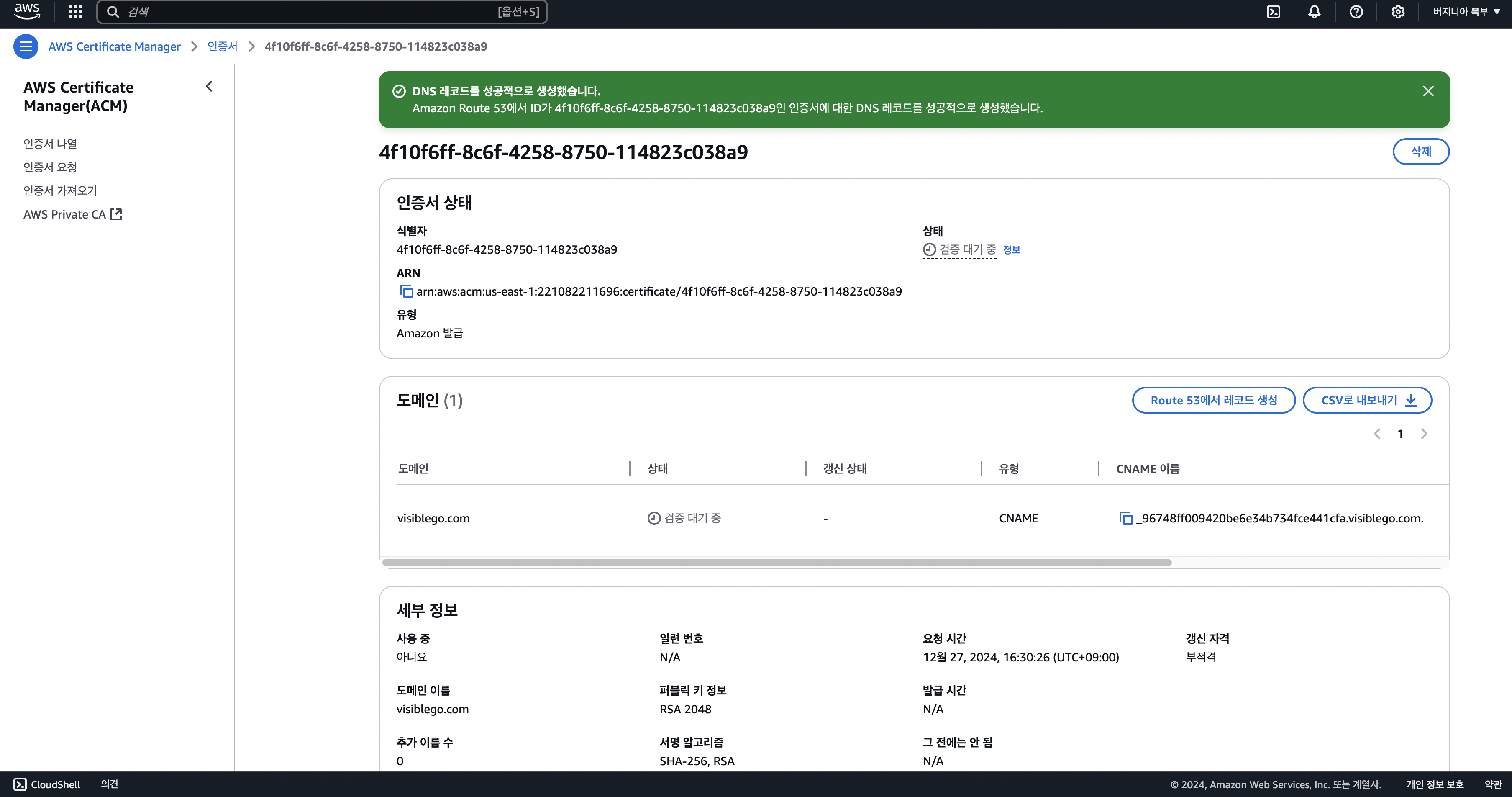
Task: Click 의견 feedback link in footer
Action: click(109, 784)
